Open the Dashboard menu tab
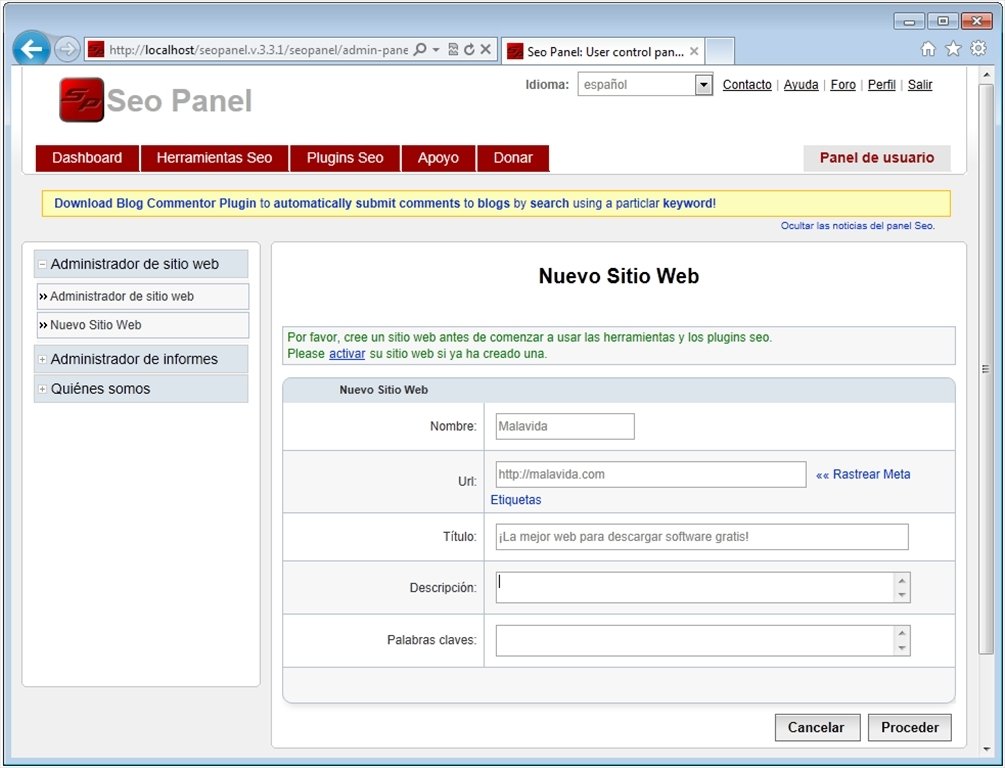1005x768 pixels. point(87,158)
